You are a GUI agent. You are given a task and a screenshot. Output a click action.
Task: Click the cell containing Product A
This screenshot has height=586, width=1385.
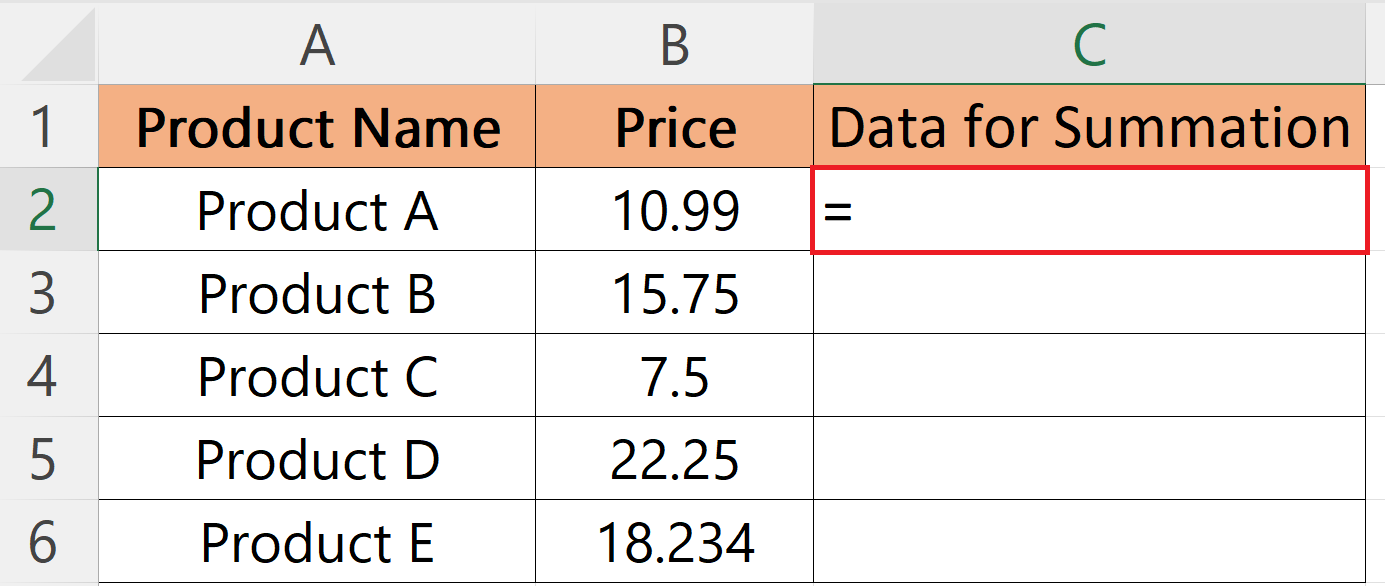tap(318, 210)
